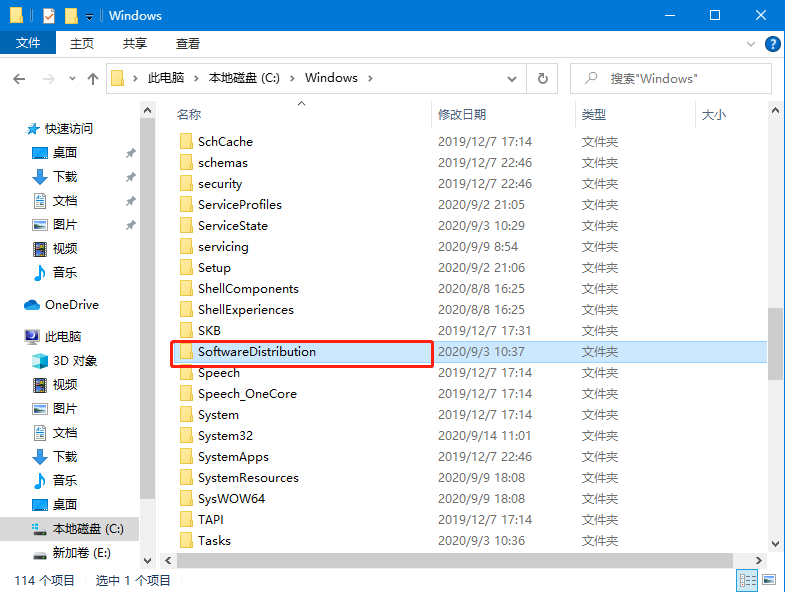Open the SchCache folder icon
This screenshot has width=785, height=592.
(x=186, y=142)
